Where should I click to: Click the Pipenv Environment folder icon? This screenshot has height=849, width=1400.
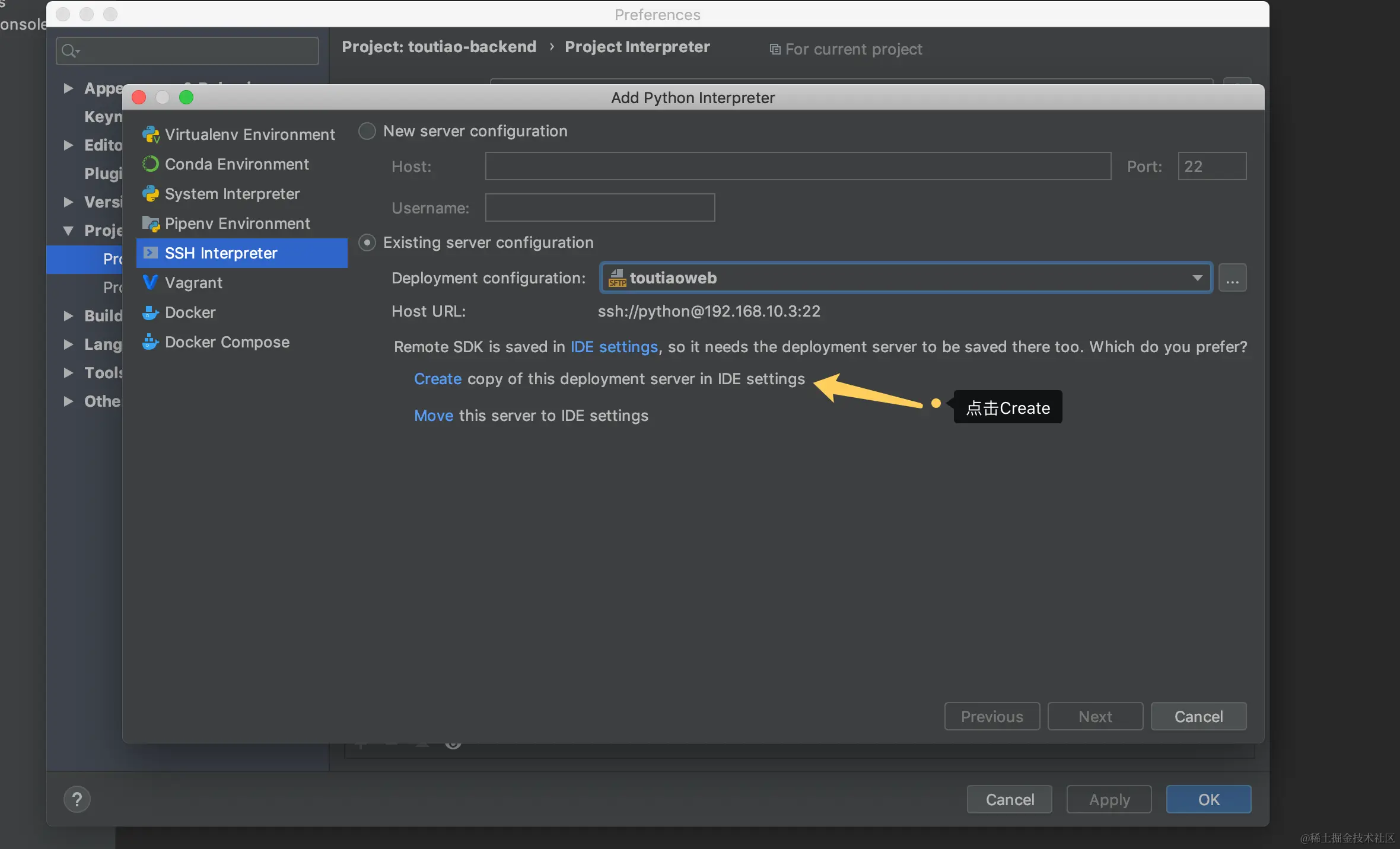[151, 224]
